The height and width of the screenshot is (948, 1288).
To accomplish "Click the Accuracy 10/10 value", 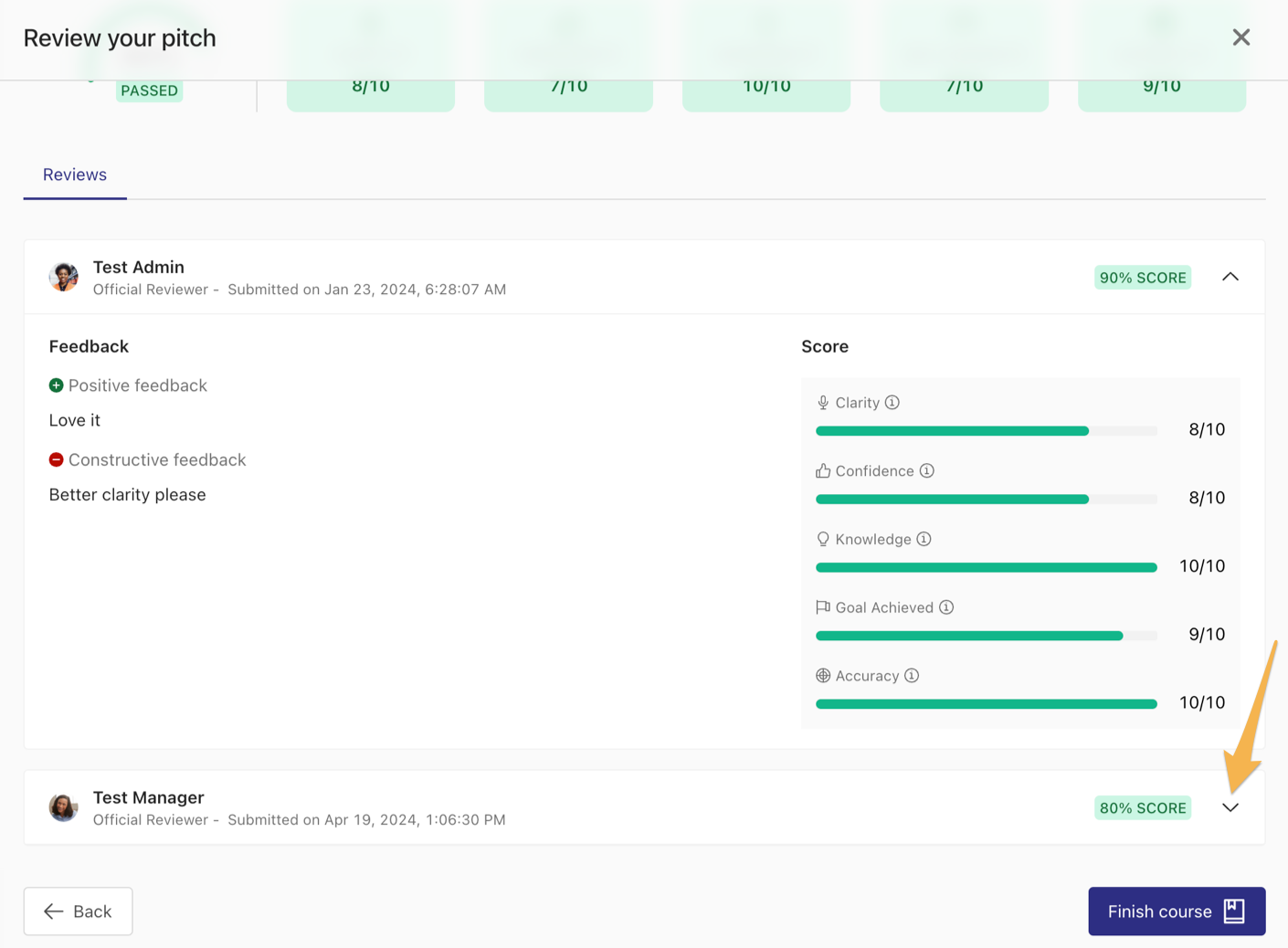I will 1202,702.
